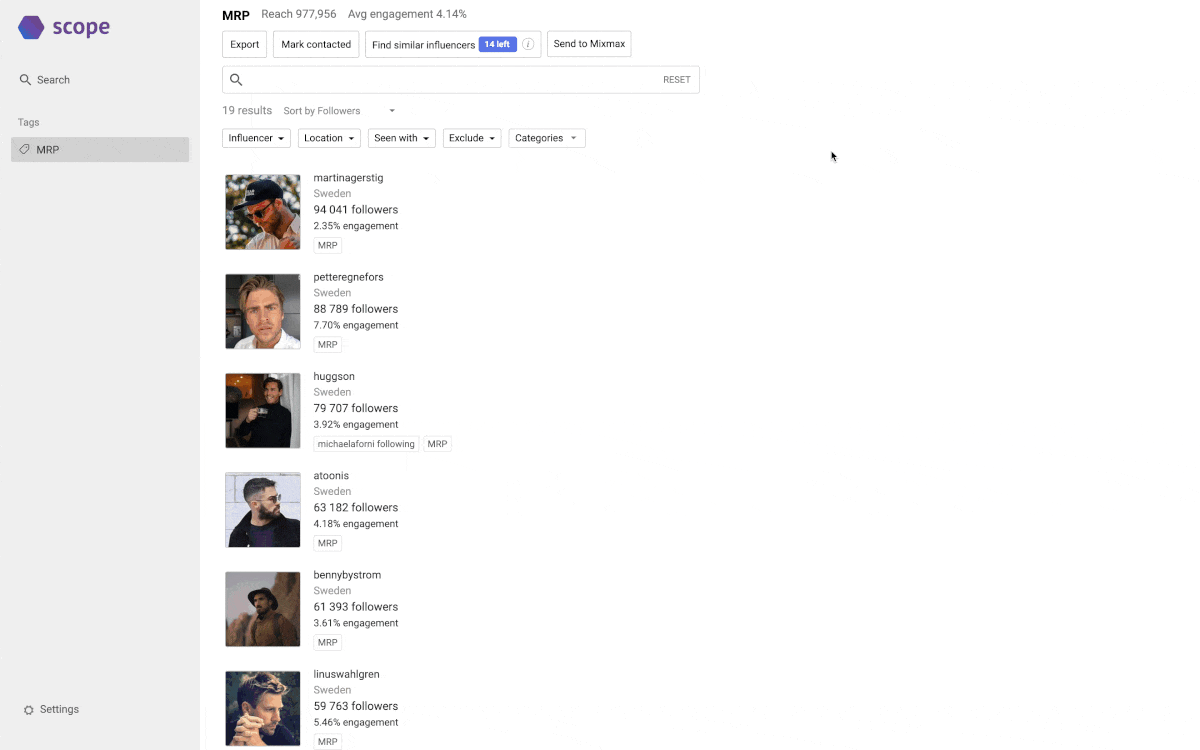Open the Influencer filter dropdown
1200x750 pixels.
[x=256, y=138]
